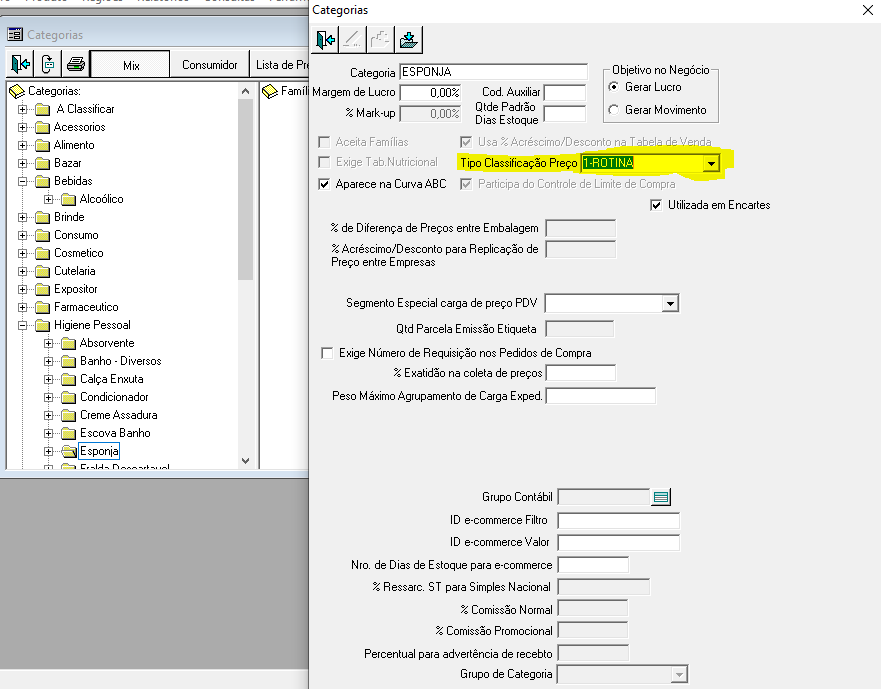Screen dimensions: 881x689
Task: Switch to the Lista de Pre tab
Action: coord(280,65)
